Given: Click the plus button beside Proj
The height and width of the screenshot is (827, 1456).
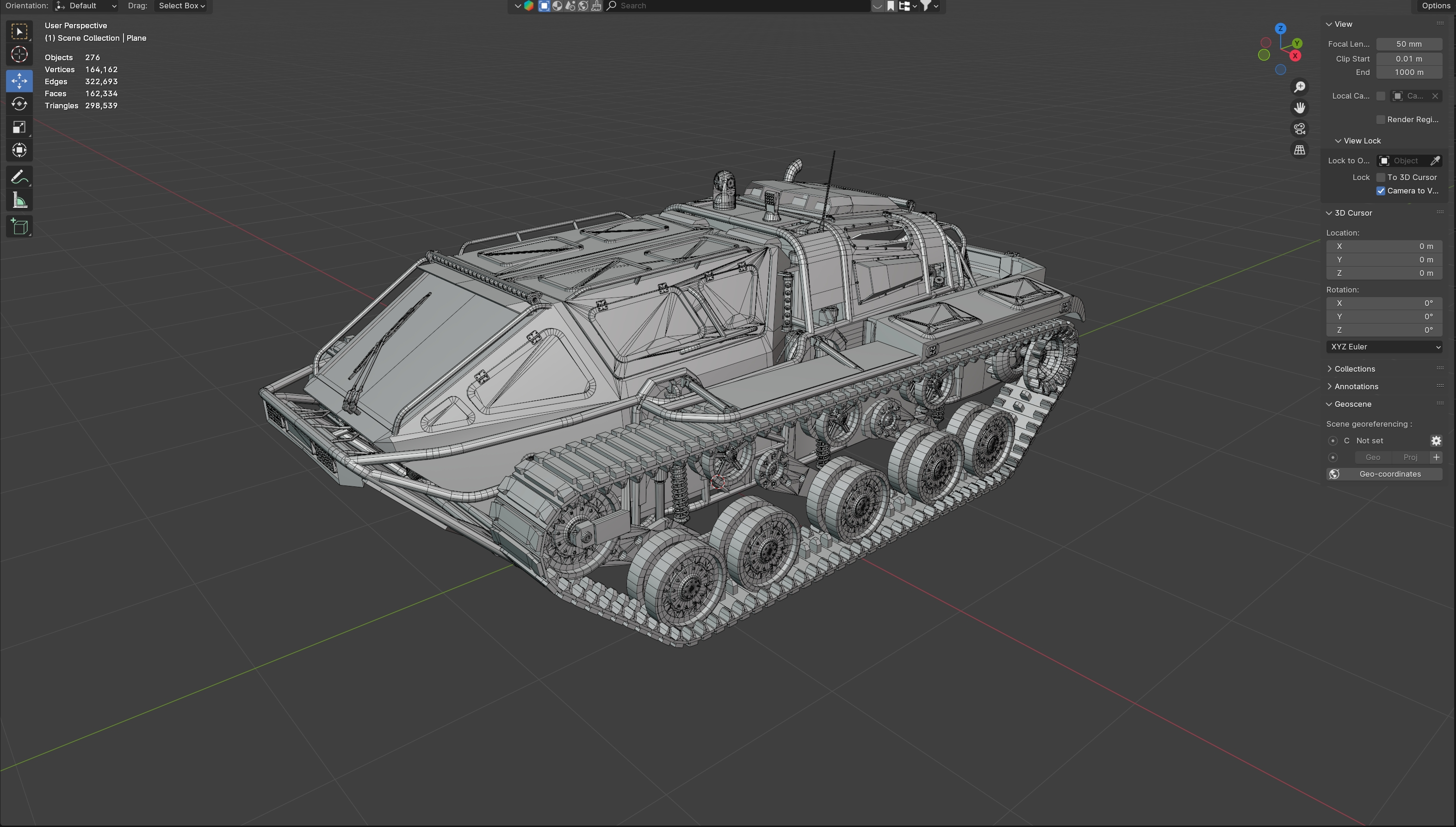Looking at the screenshot, I should [x=1436, y=457].
